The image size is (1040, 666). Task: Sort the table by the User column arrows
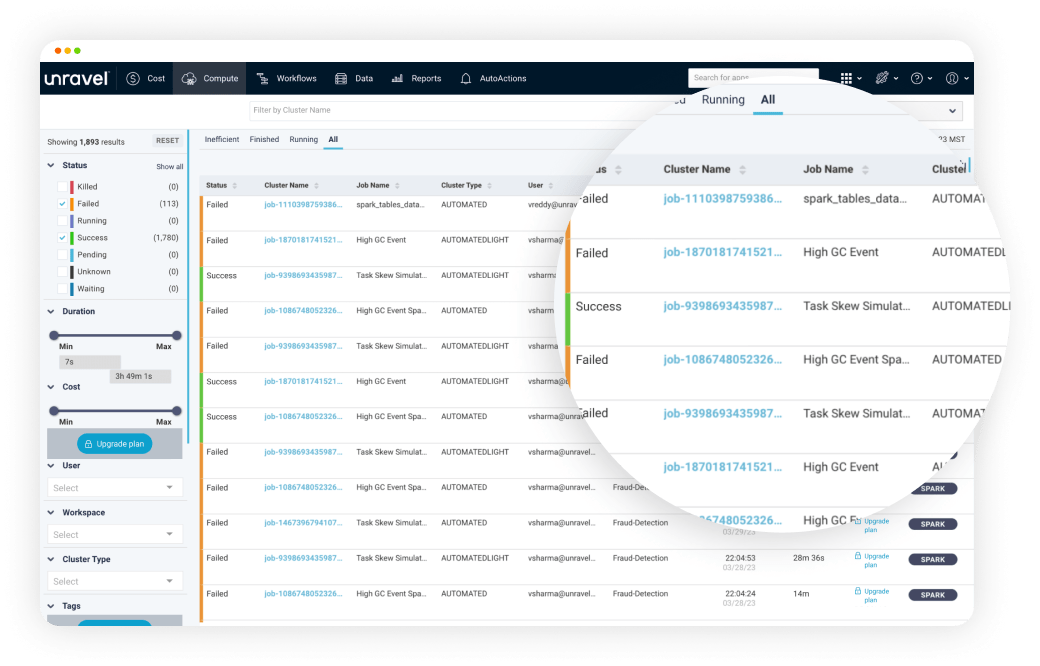(x=551, y=186)
